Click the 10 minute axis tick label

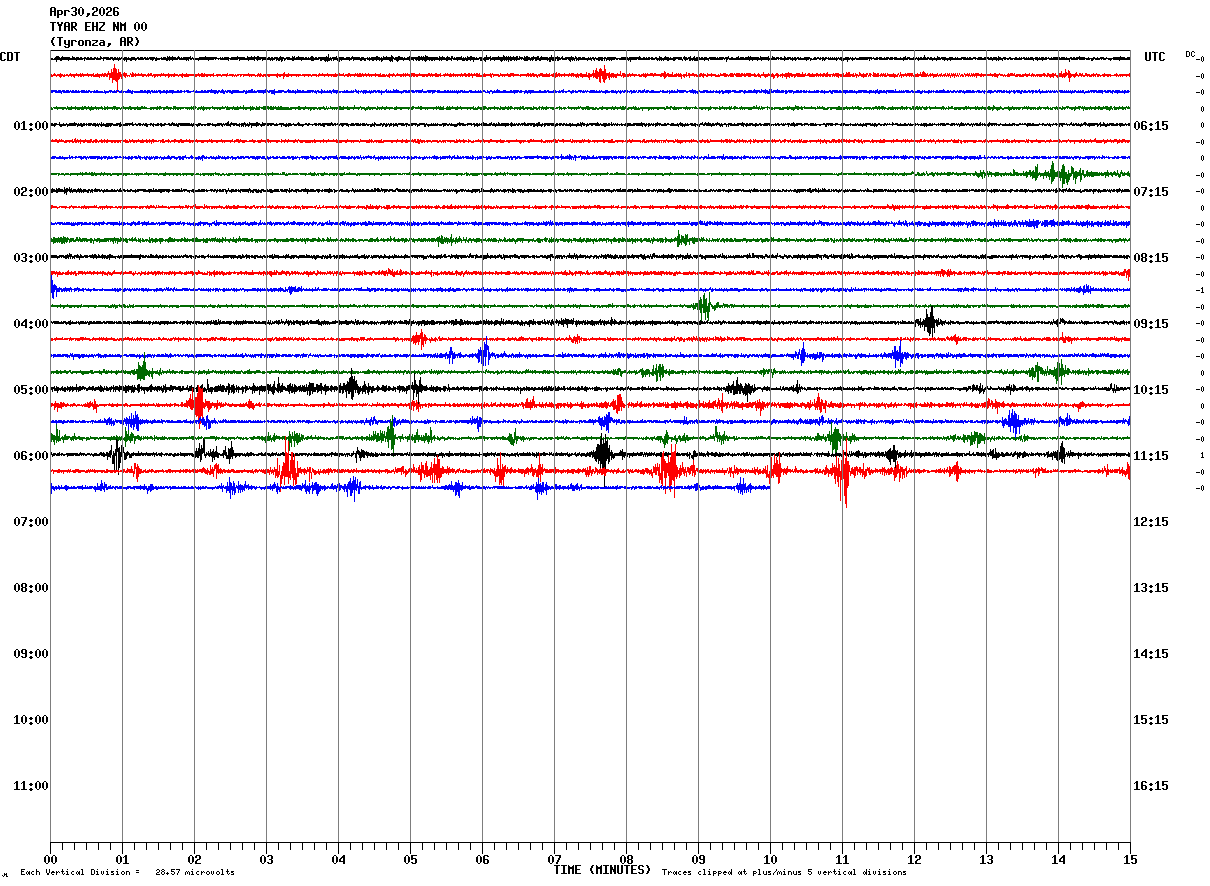pyautogui.click(x=770, y=859)
